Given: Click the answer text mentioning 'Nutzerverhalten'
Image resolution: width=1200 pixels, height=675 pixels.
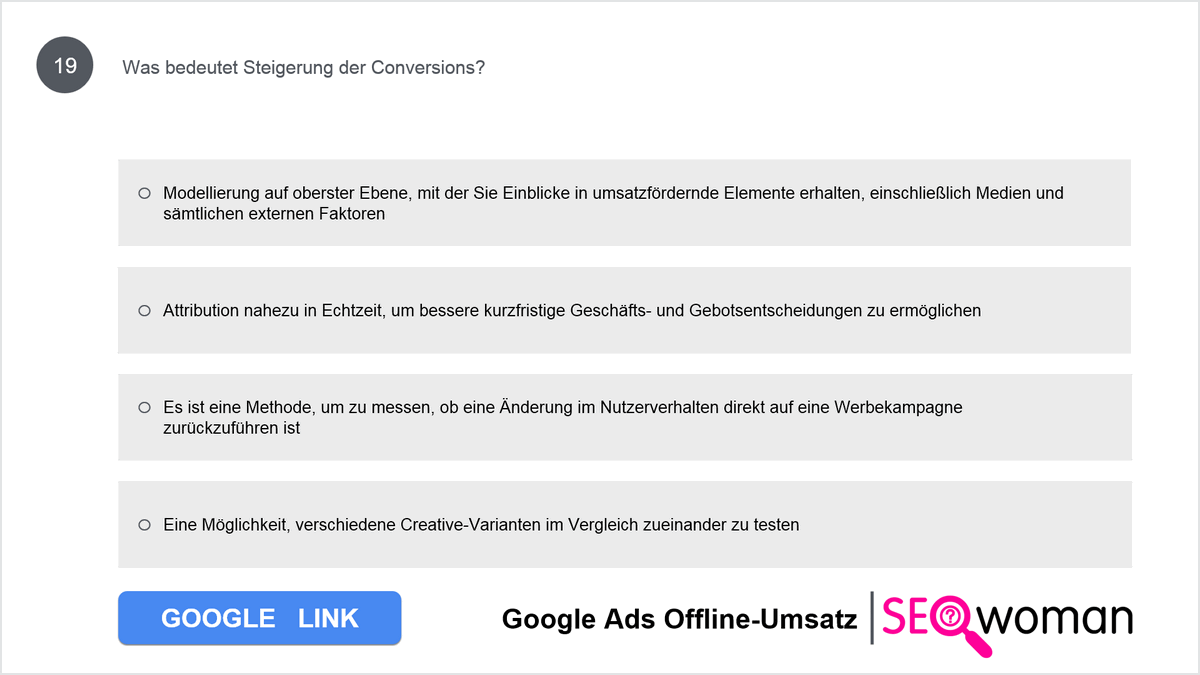Looking at the screenshot, I should pyautogui.click(x=563, y=418).
